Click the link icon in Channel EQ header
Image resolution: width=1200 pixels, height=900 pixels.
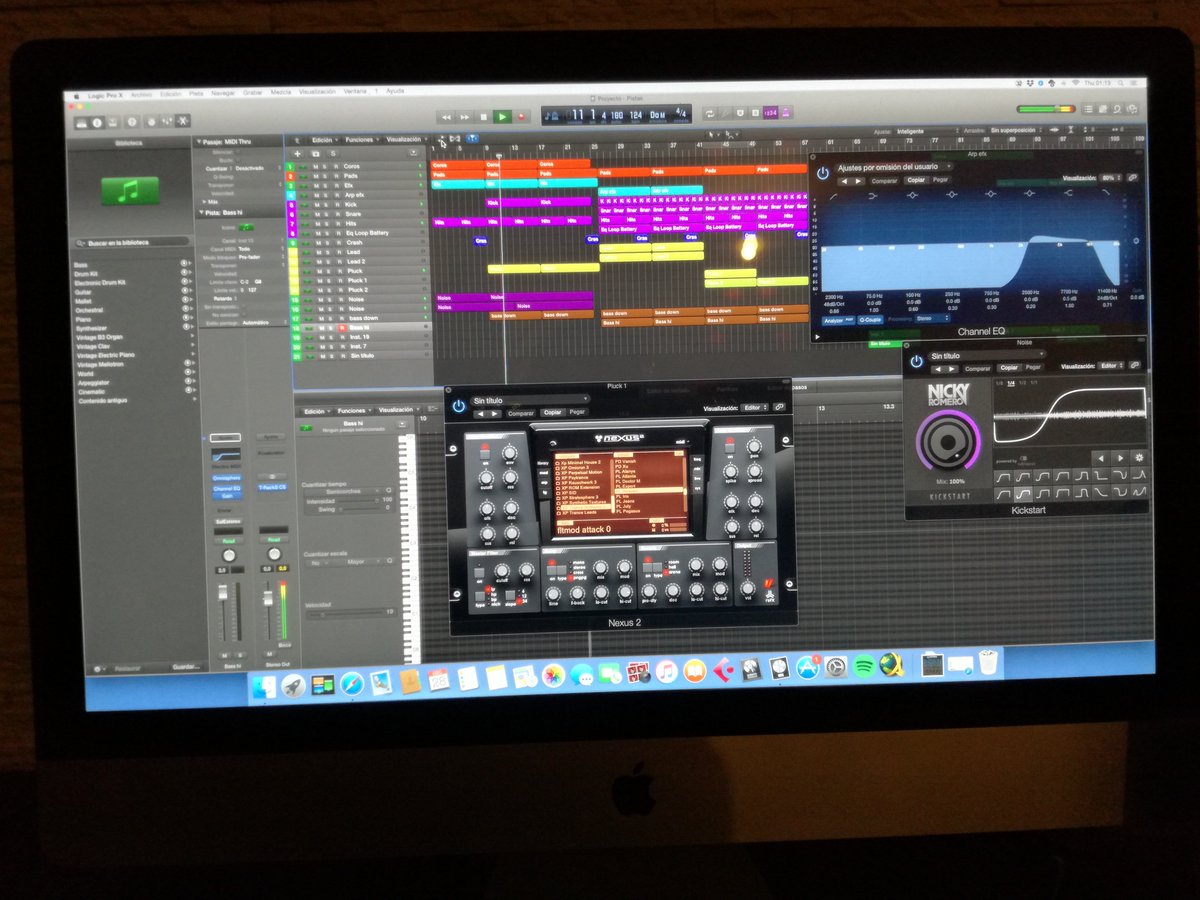[1132, 177]
